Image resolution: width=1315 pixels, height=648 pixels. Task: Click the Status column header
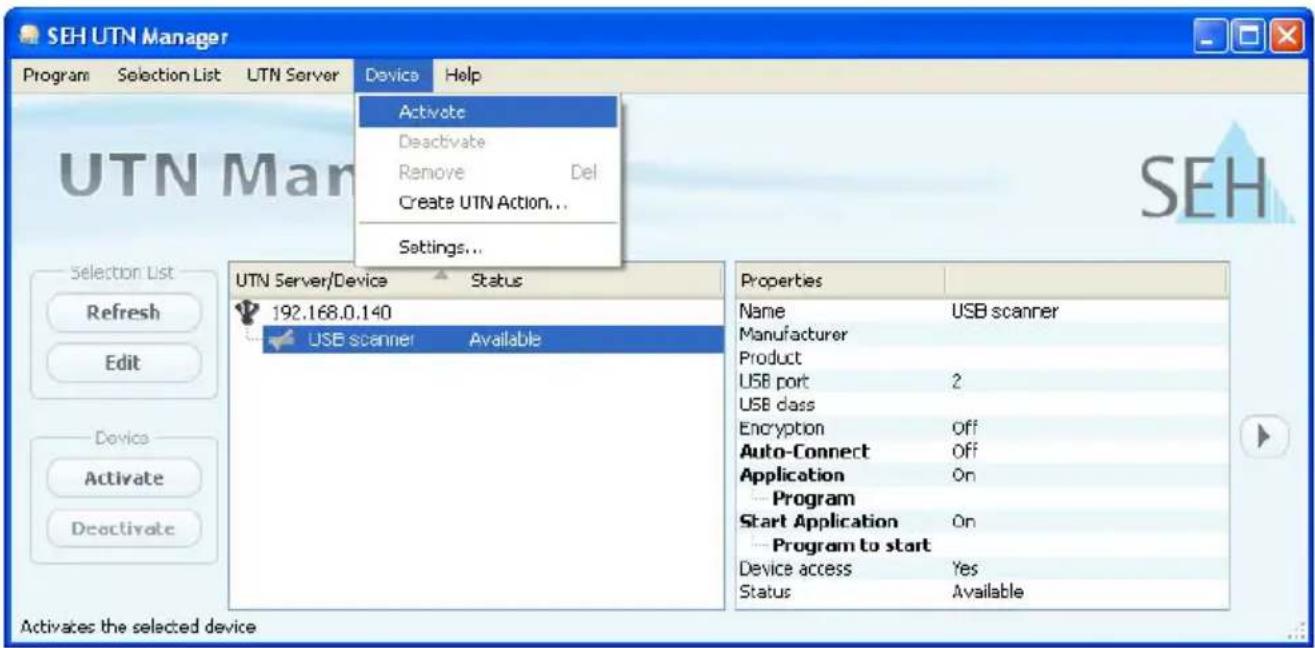coord(592,281)
